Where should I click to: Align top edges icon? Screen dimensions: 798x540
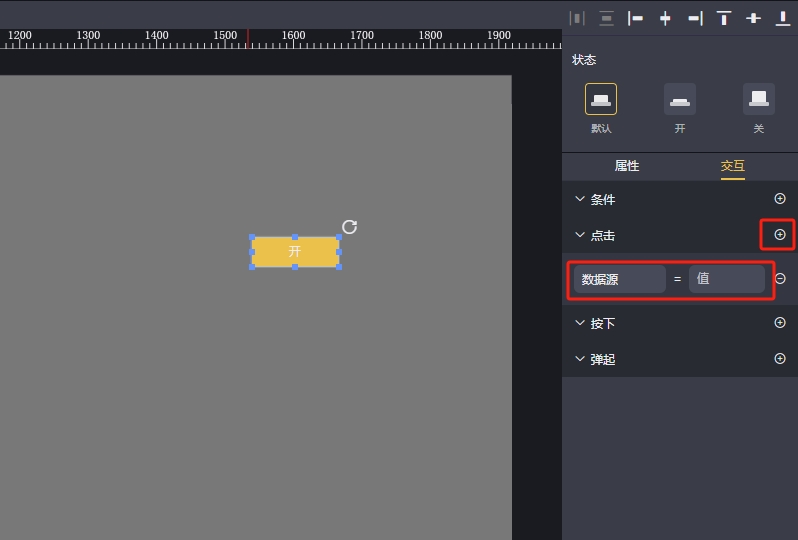724,18
